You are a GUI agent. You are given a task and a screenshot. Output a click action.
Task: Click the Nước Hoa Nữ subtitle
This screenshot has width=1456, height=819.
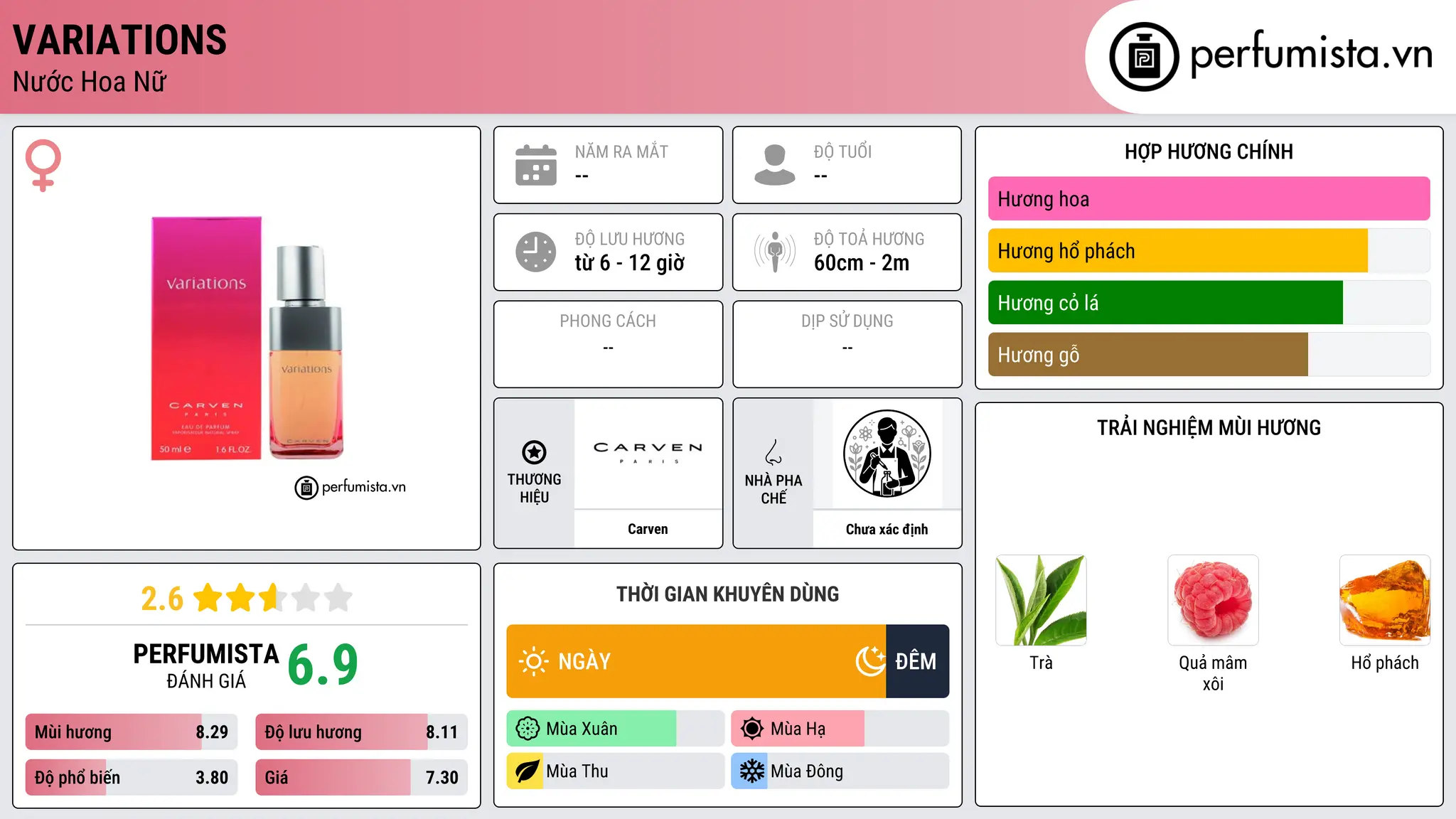coord(90,82)
